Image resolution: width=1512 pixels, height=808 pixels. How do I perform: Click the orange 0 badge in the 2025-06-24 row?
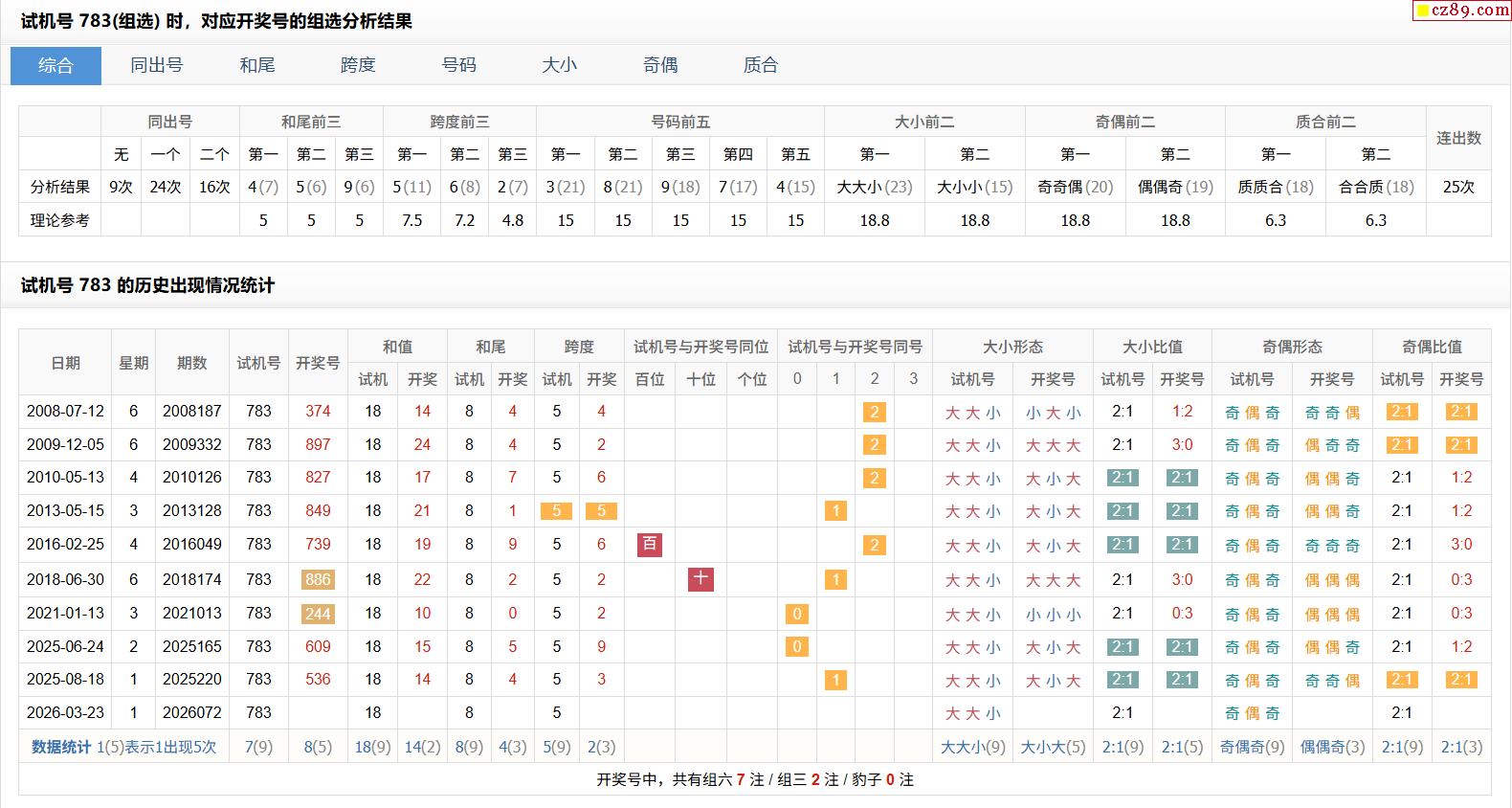click(x=797, y=647)
